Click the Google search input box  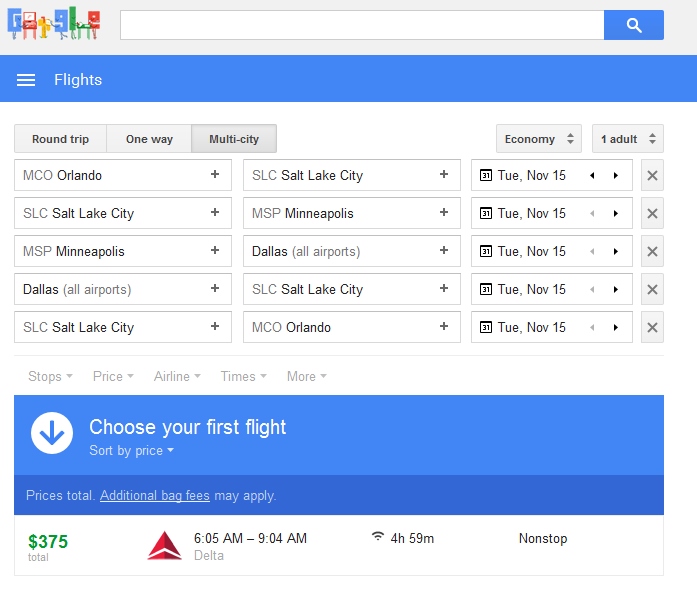point(361,25)
